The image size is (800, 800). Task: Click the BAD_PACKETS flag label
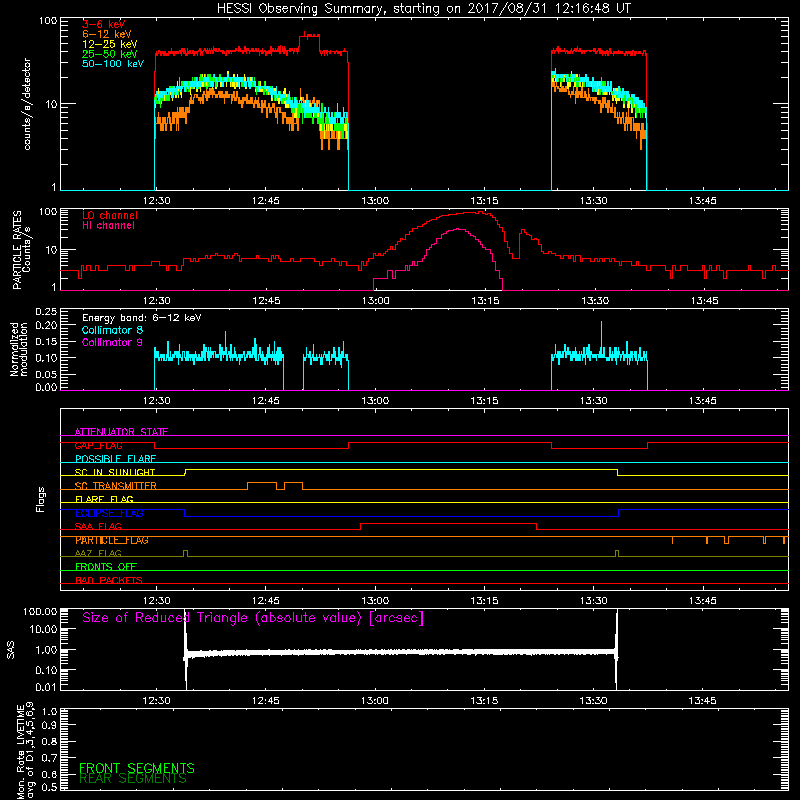click(x=109, y=580)
